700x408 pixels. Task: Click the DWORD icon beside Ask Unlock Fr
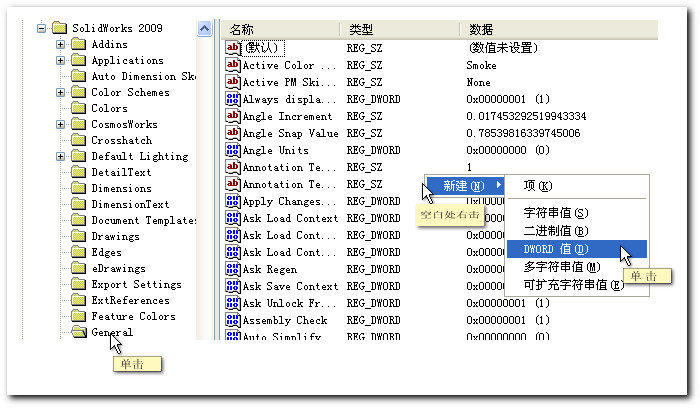(x=233, y=303)
